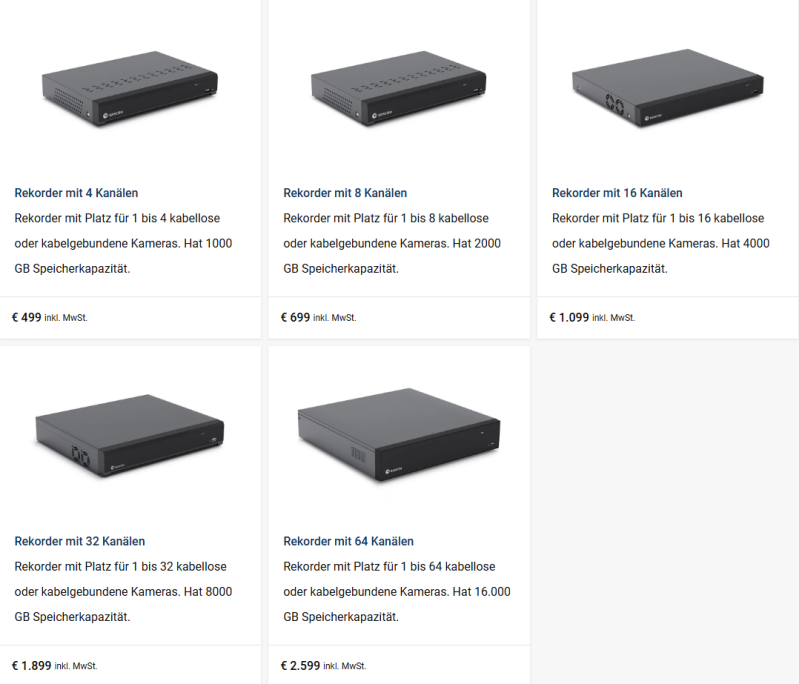Click the 8-channel recorder product image

398,93
